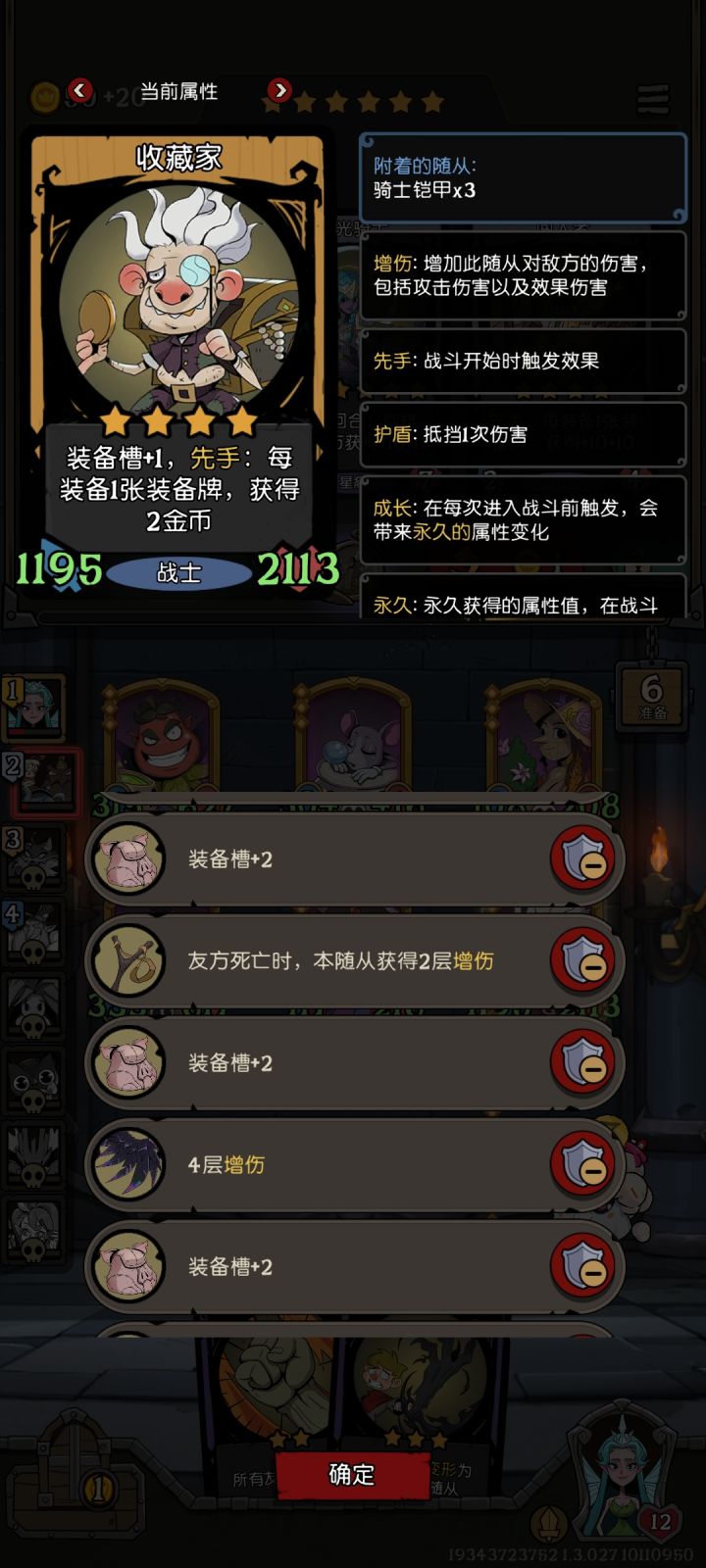Click the 确定 confirm button
Image resolution: width=706 pixels, height=1568 pixels.
[352, 1474]
